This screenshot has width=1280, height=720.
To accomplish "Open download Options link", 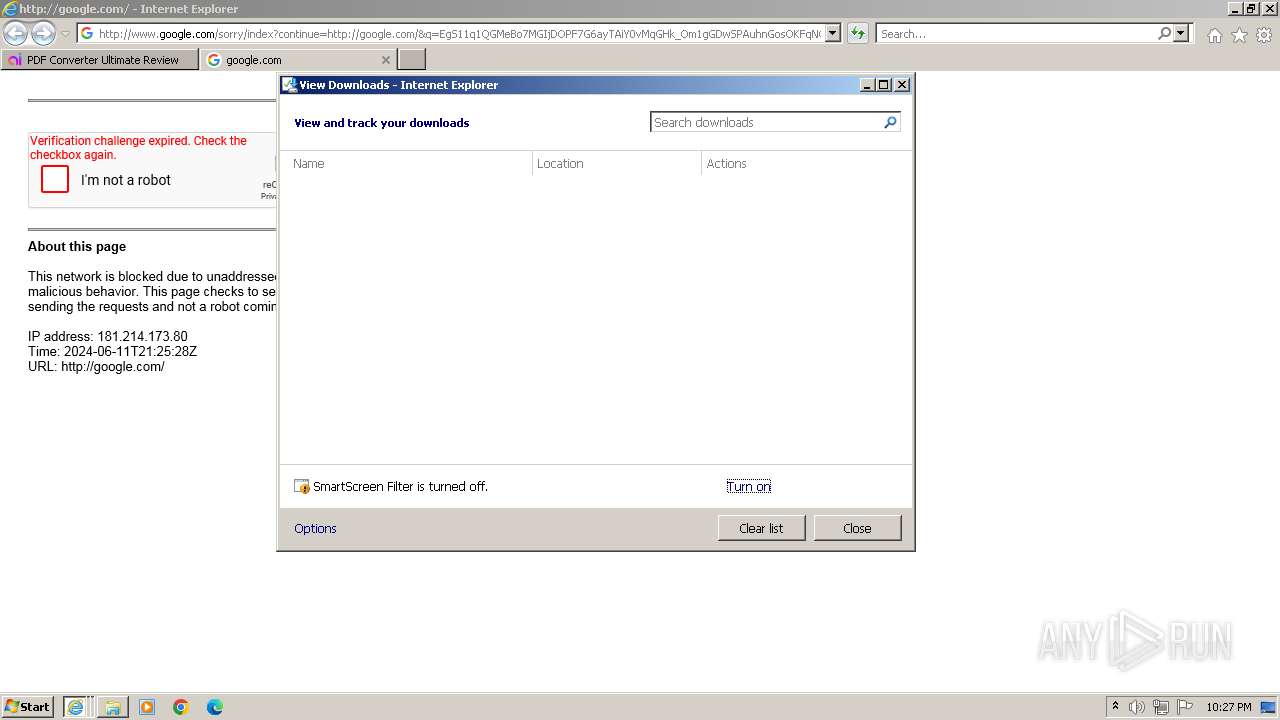I will [x=315, y=529].
